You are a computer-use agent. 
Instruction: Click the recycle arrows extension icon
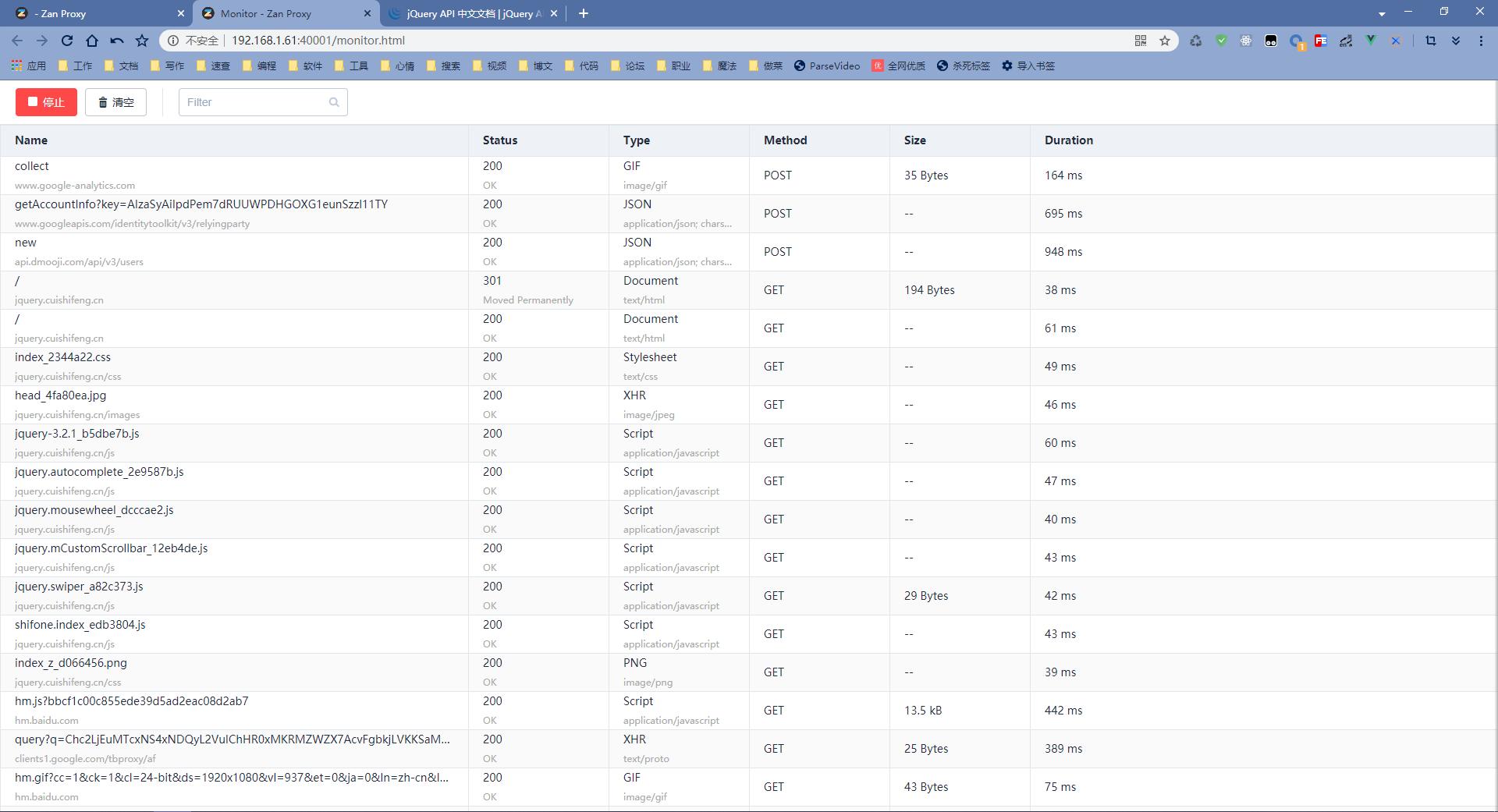(x=1196, y=41)
